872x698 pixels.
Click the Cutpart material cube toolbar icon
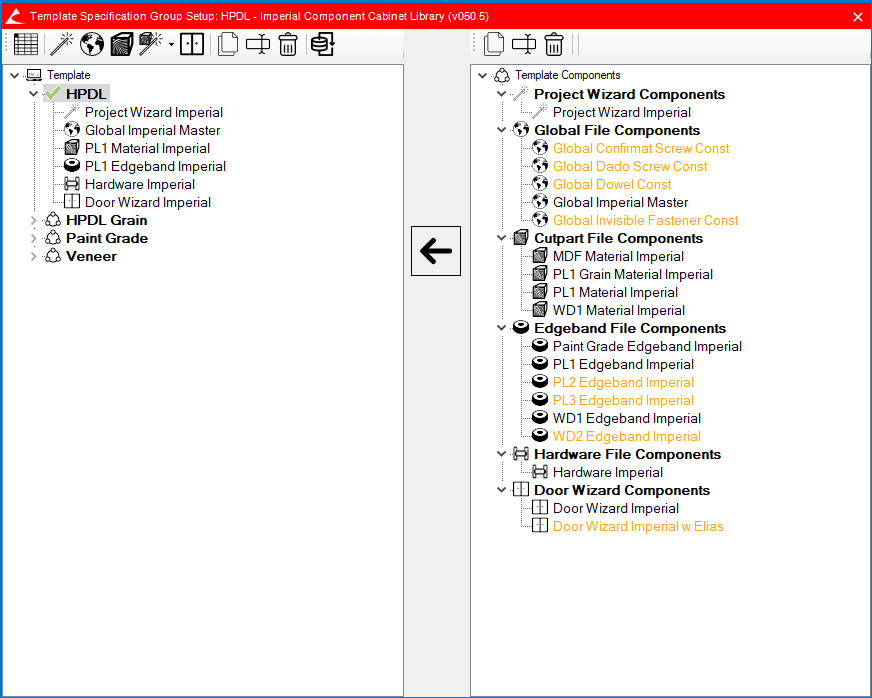click(122, 44)
